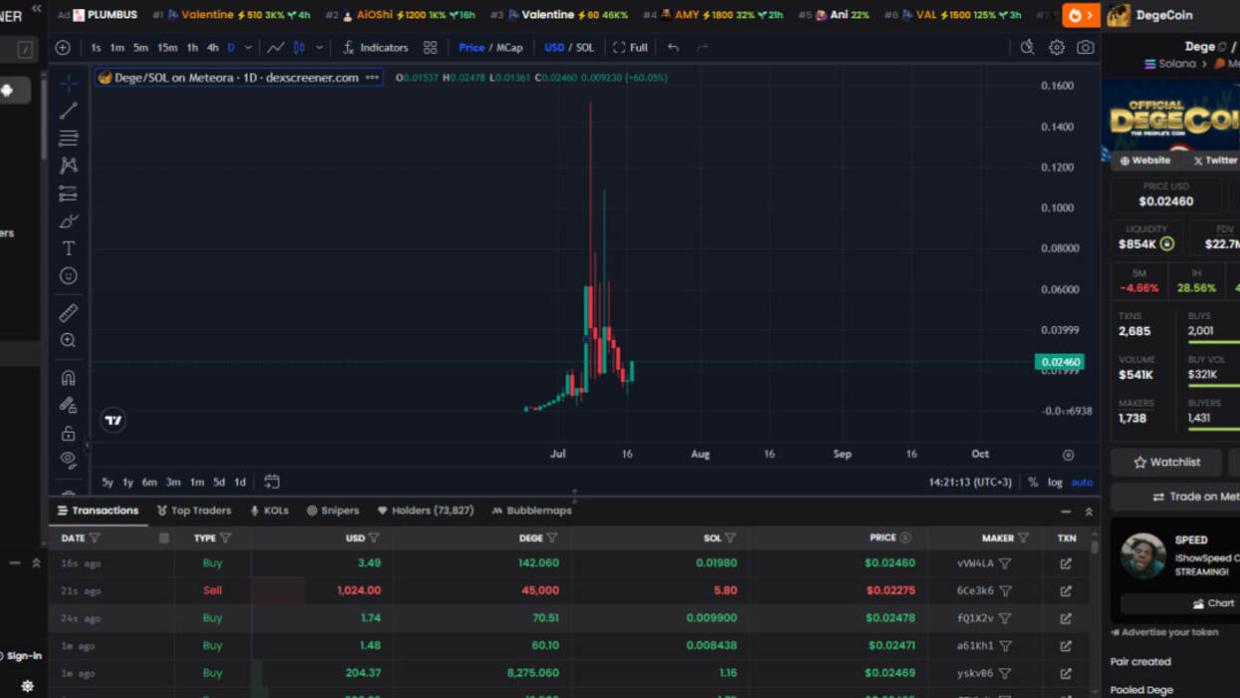
Task: Filter transactions by SOL amount
Action: pyautogui.click(x=730, y=538)
